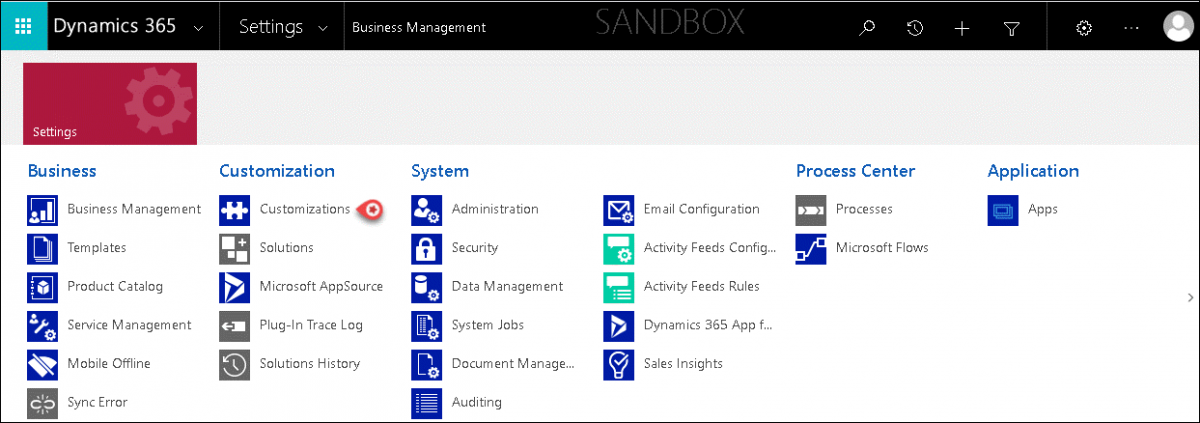Click the plus quick create icon
The image size is (1200, 423).
pos(962,28)
